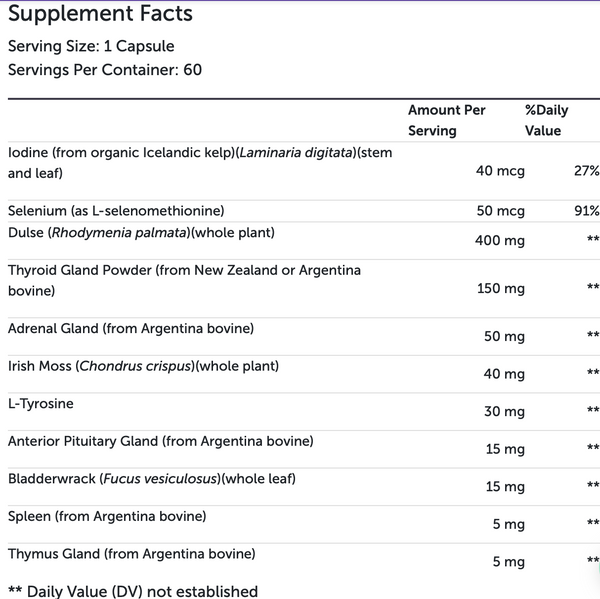600x599 pixels.
Task: Select the 91% selenium daily value
Action: (x=587, y=211)
